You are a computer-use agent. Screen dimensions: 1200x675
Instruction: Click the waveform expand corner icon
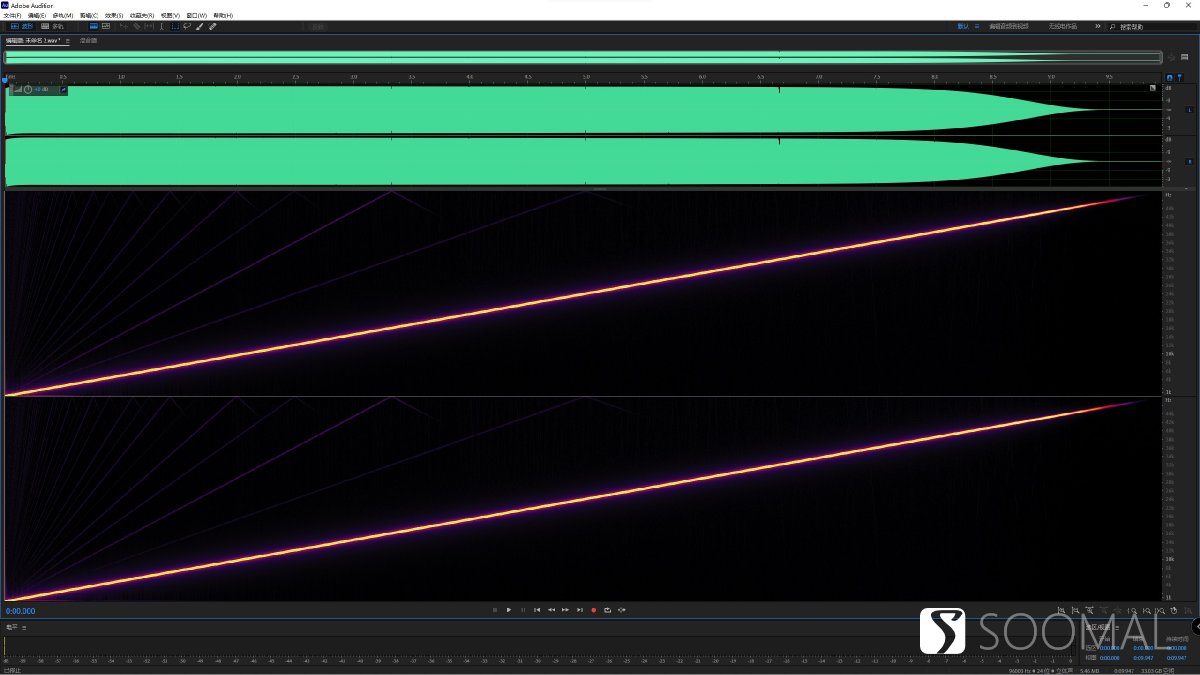point(1152,88)
